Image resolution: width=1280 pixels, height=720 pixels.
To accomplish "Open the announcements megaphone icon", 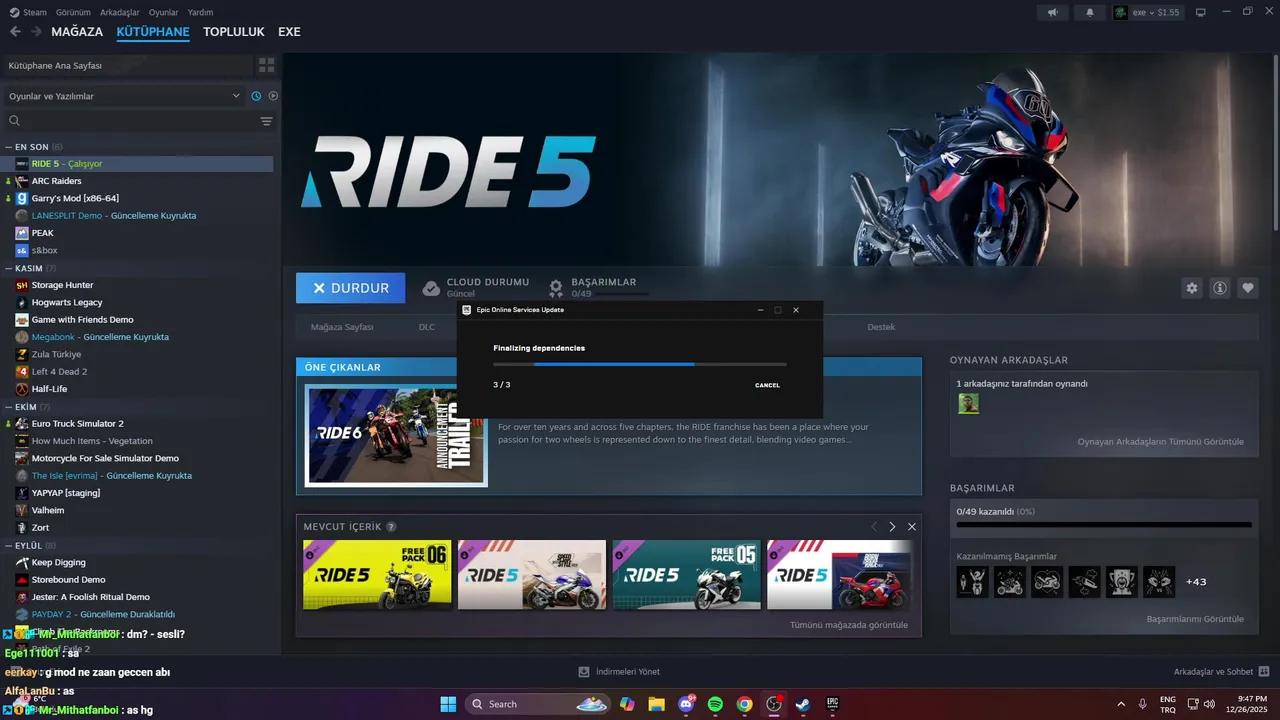I will pyautogui.click(x=1052, y=12).
